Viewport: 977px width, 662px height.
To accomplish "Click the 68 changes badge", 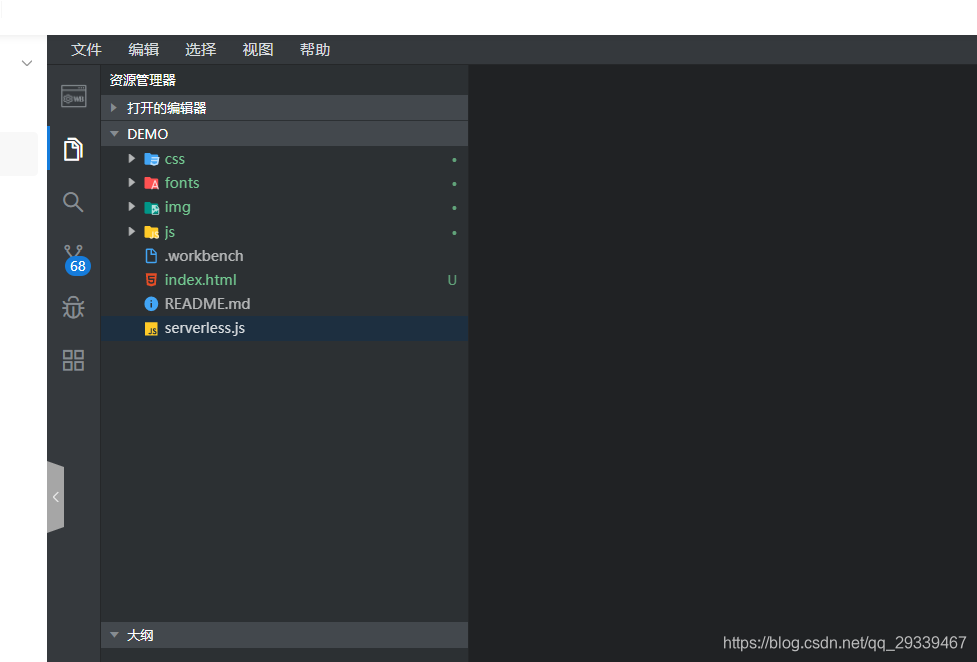I will (x=78, y=266).
